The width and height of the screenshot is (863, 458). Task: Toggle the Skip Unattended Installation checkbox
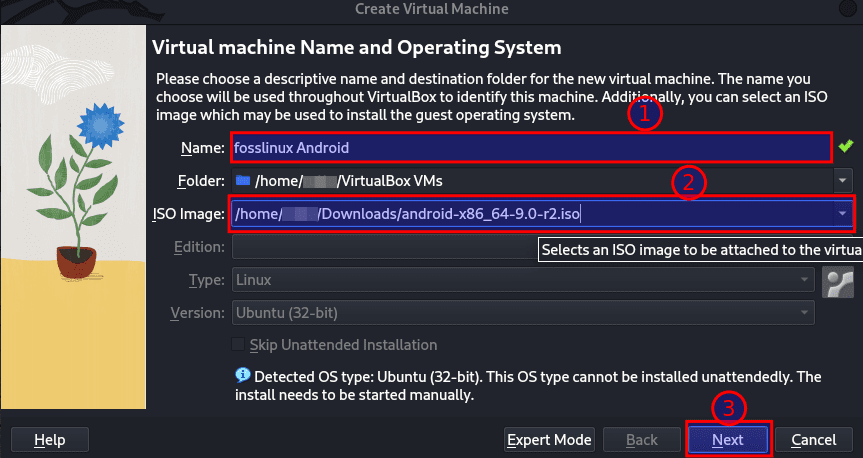coord(238,345)
